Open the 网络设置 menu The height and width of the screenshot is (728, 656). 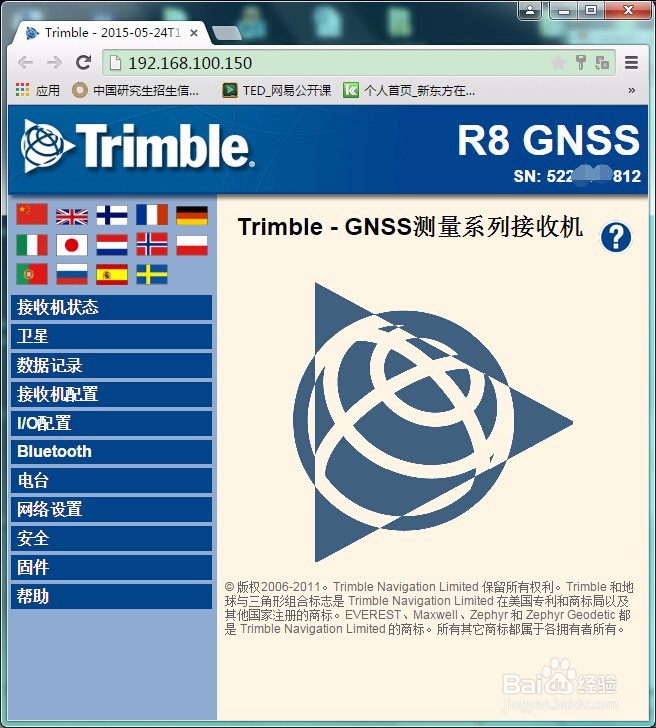(111, 510)
